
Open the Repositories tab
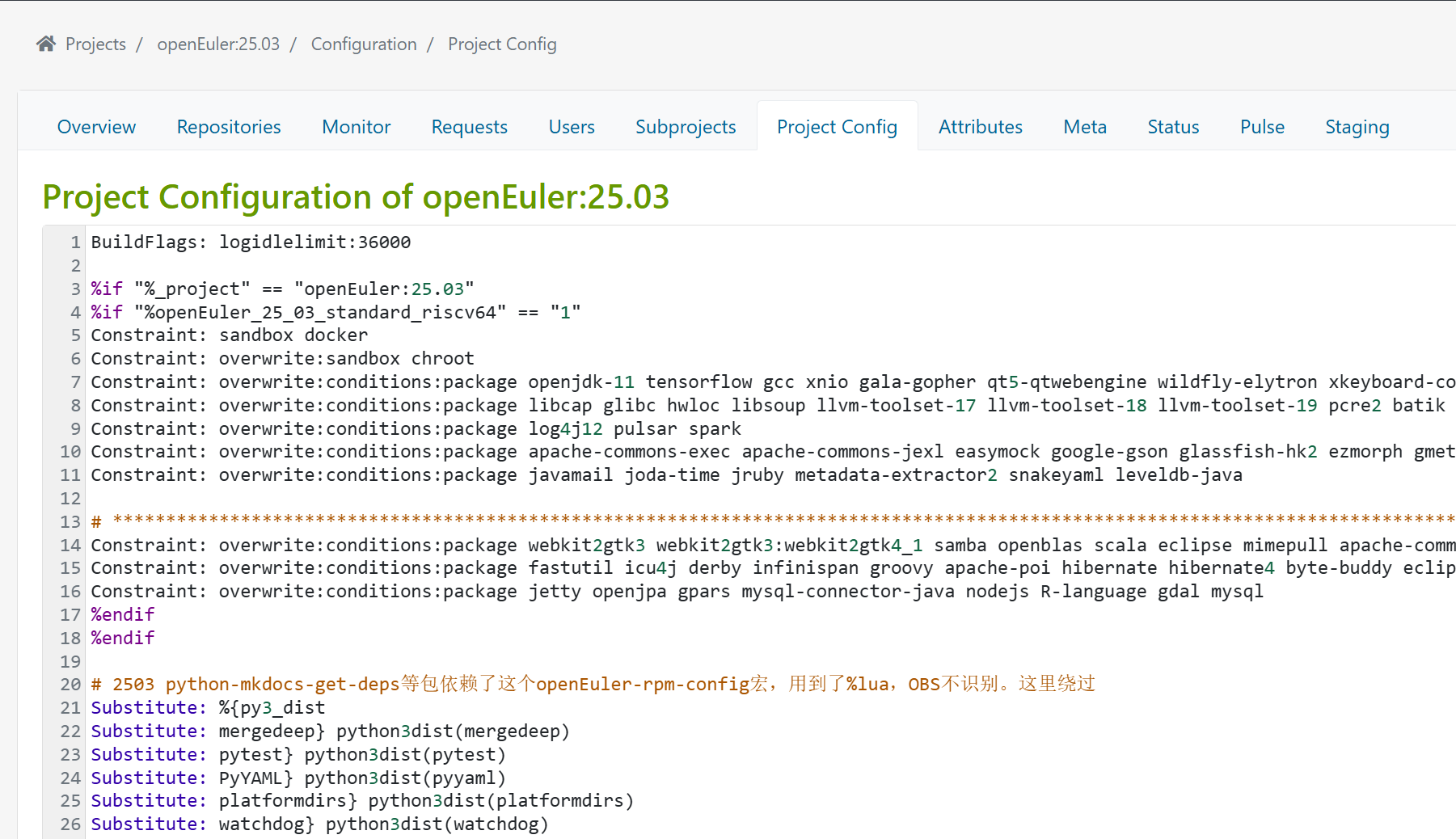(x=229, y=127)
